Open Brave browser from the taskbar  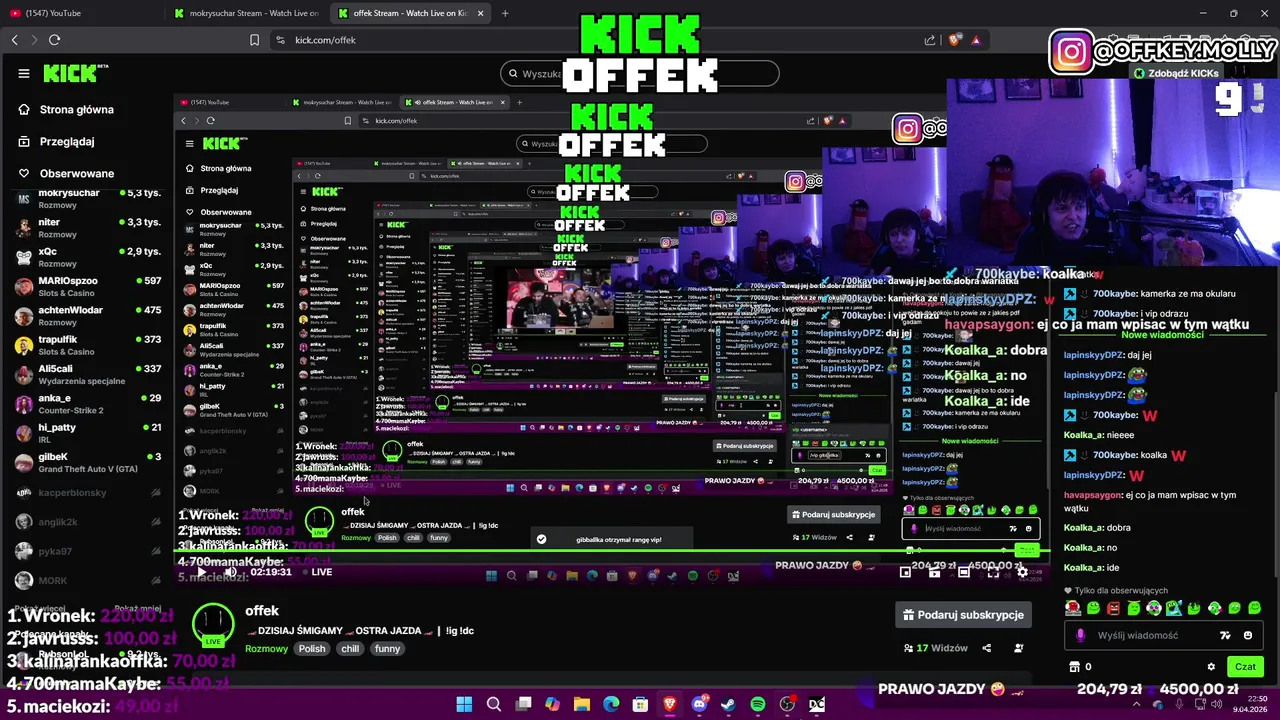coord(670,704)
